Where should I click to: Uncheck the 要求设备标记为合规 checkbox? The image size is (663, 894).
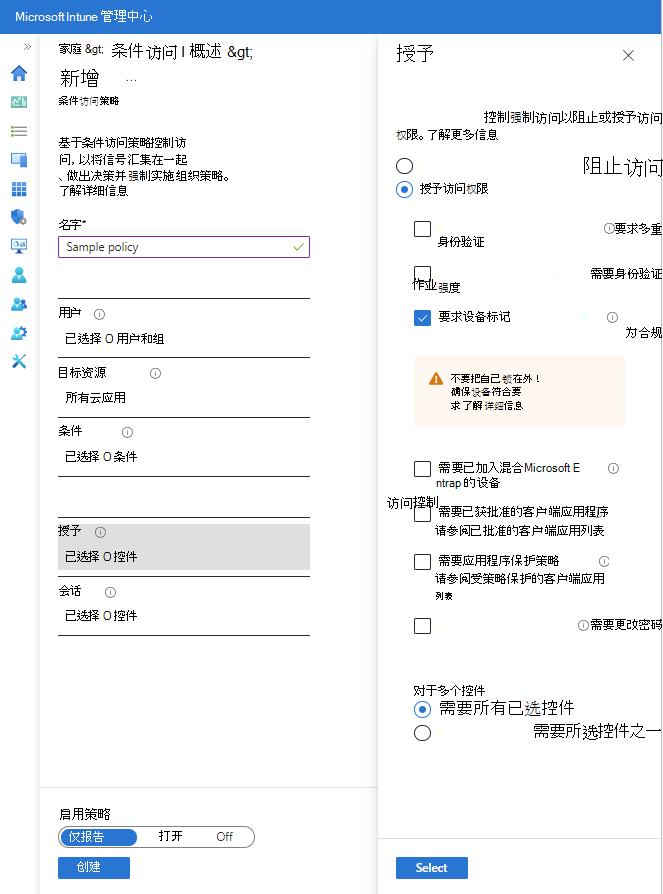422,318
